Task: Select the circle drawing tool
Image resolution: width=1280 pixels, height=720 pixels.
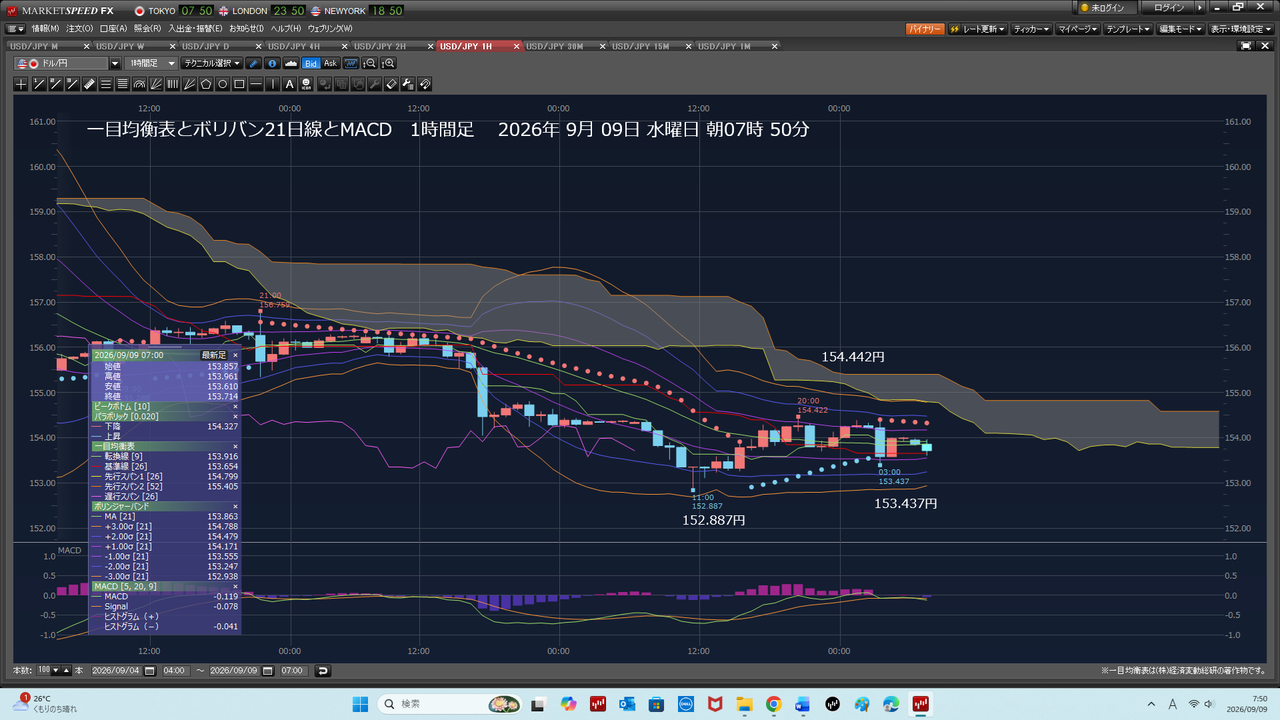Action: click(223, 84)
